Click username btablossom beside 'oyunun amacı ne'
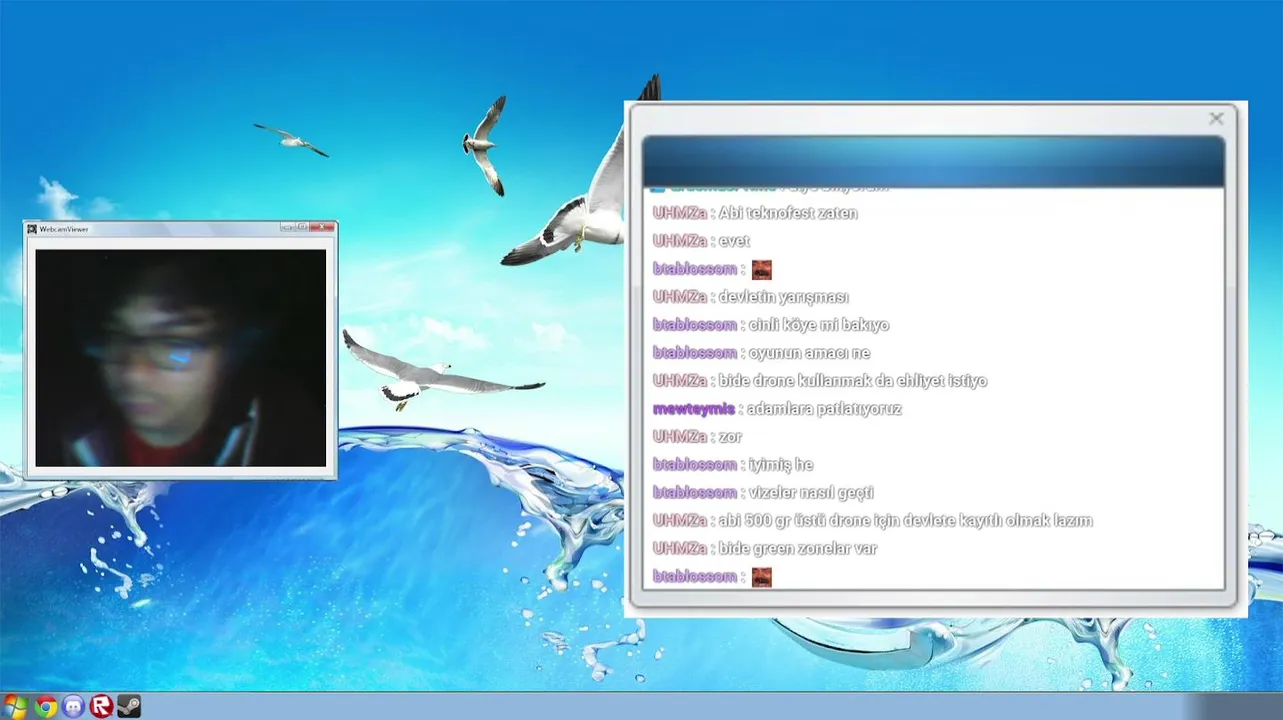The width and height of the screenshot is (1283, 720). click(x=694, y=353)
